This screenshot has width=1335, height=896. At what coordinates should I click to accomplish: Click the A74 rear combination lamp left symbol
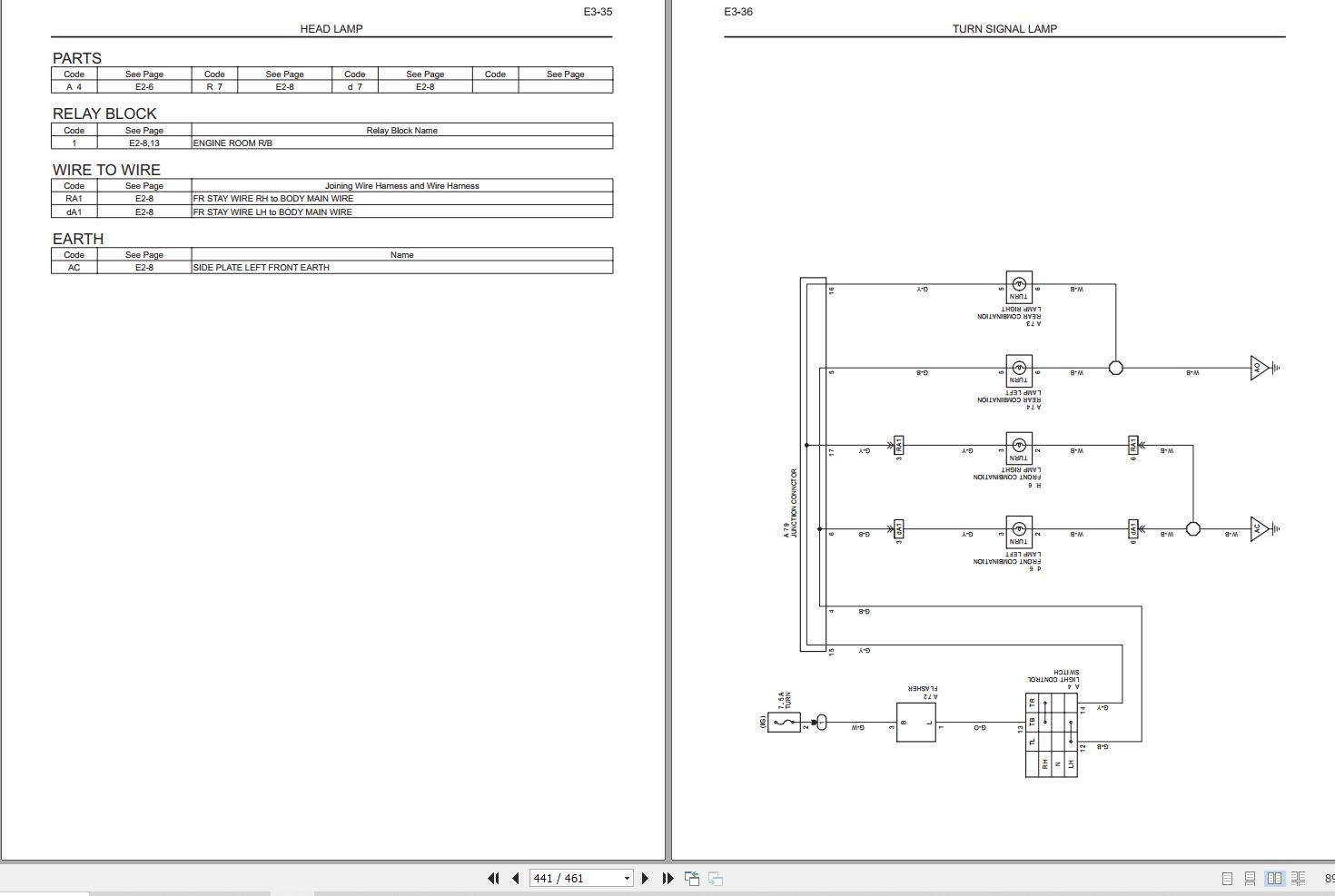tap(1019, 370)
